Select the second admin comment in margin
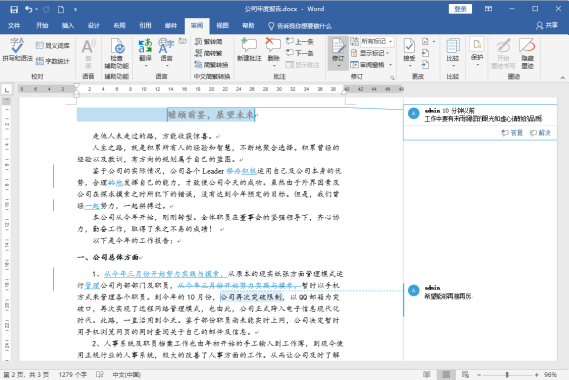 pos(479,300)
